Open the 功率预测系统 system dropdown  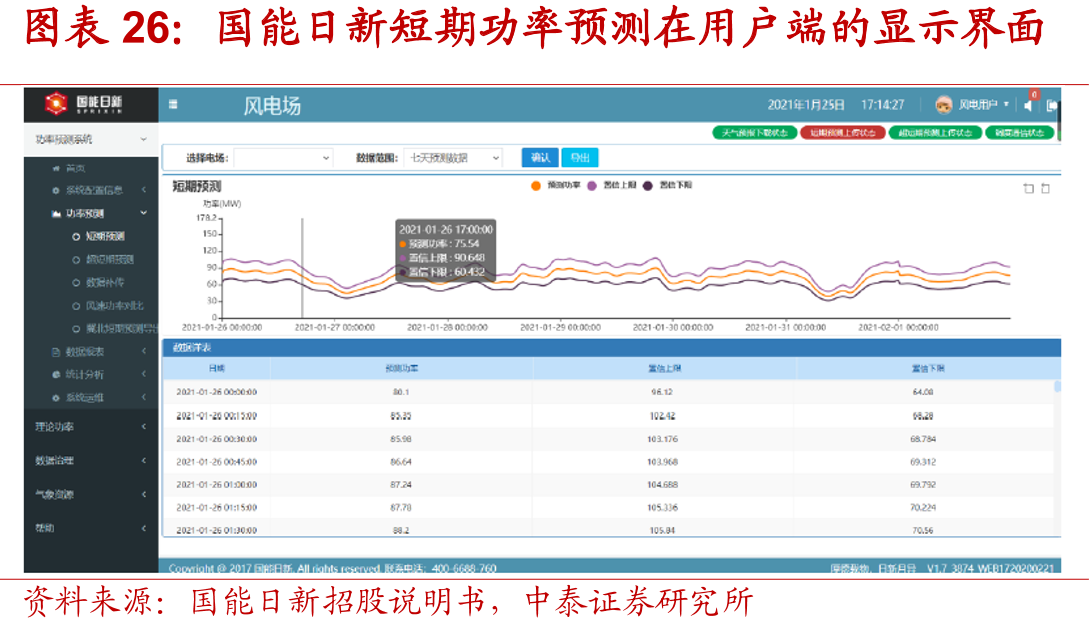[91, 140]
